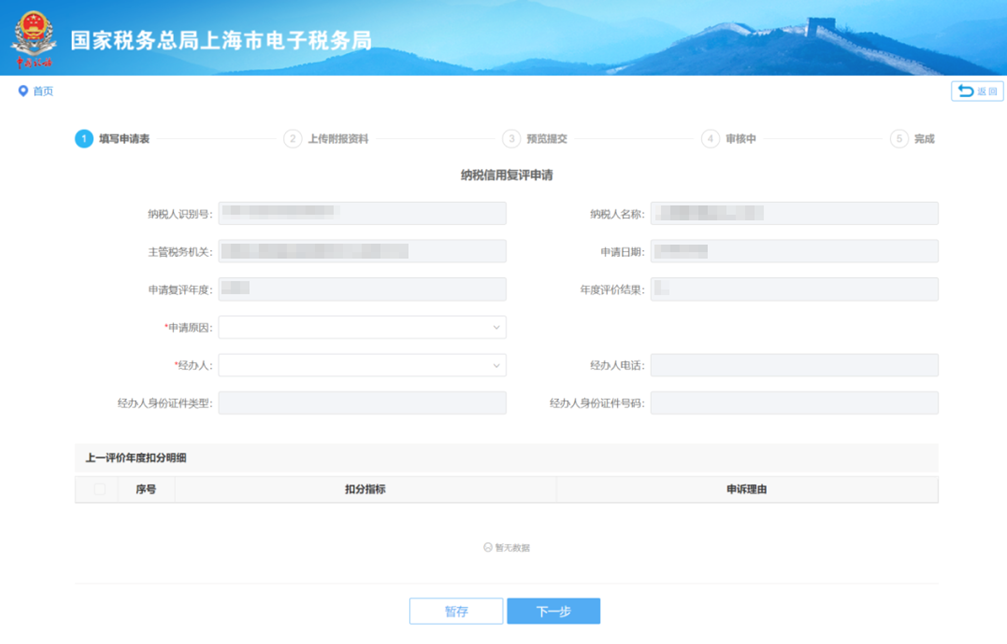Select step 3 预览提交

point(535,139)
